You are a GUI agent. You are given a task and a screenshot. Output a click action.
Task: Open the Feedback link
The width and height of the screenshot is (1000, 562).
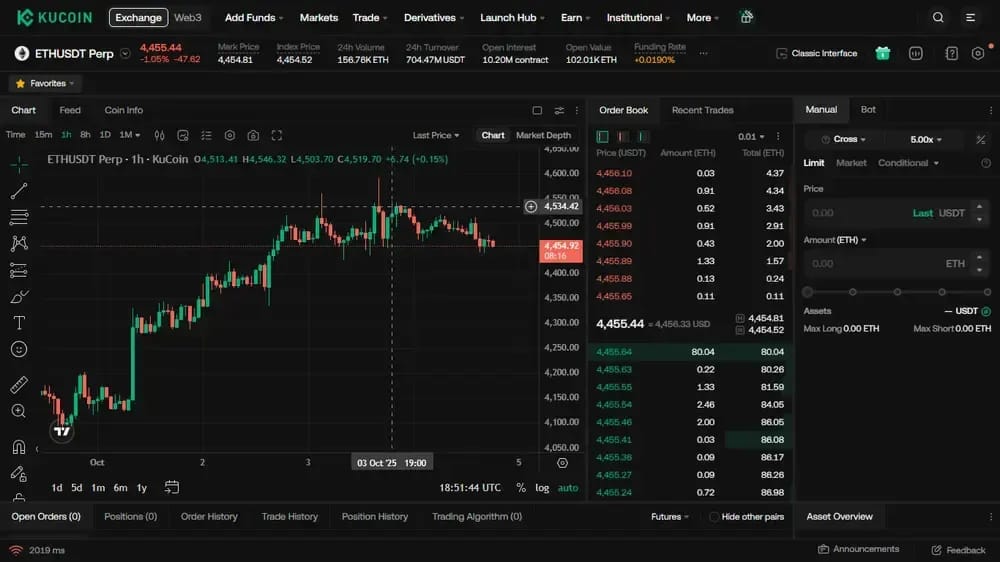pos(959,550)
